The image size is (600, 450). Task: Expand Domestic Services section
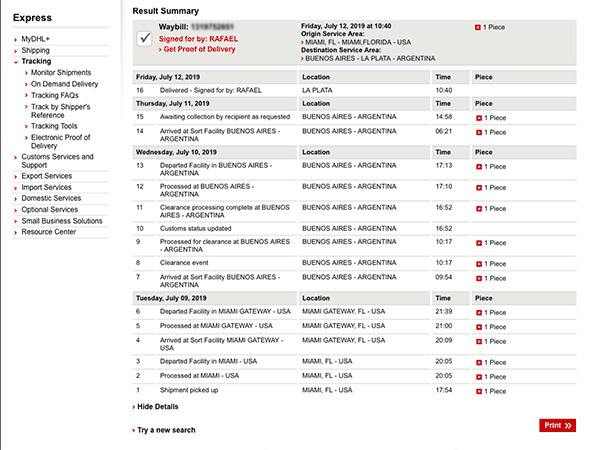click(x=51, y=198)
